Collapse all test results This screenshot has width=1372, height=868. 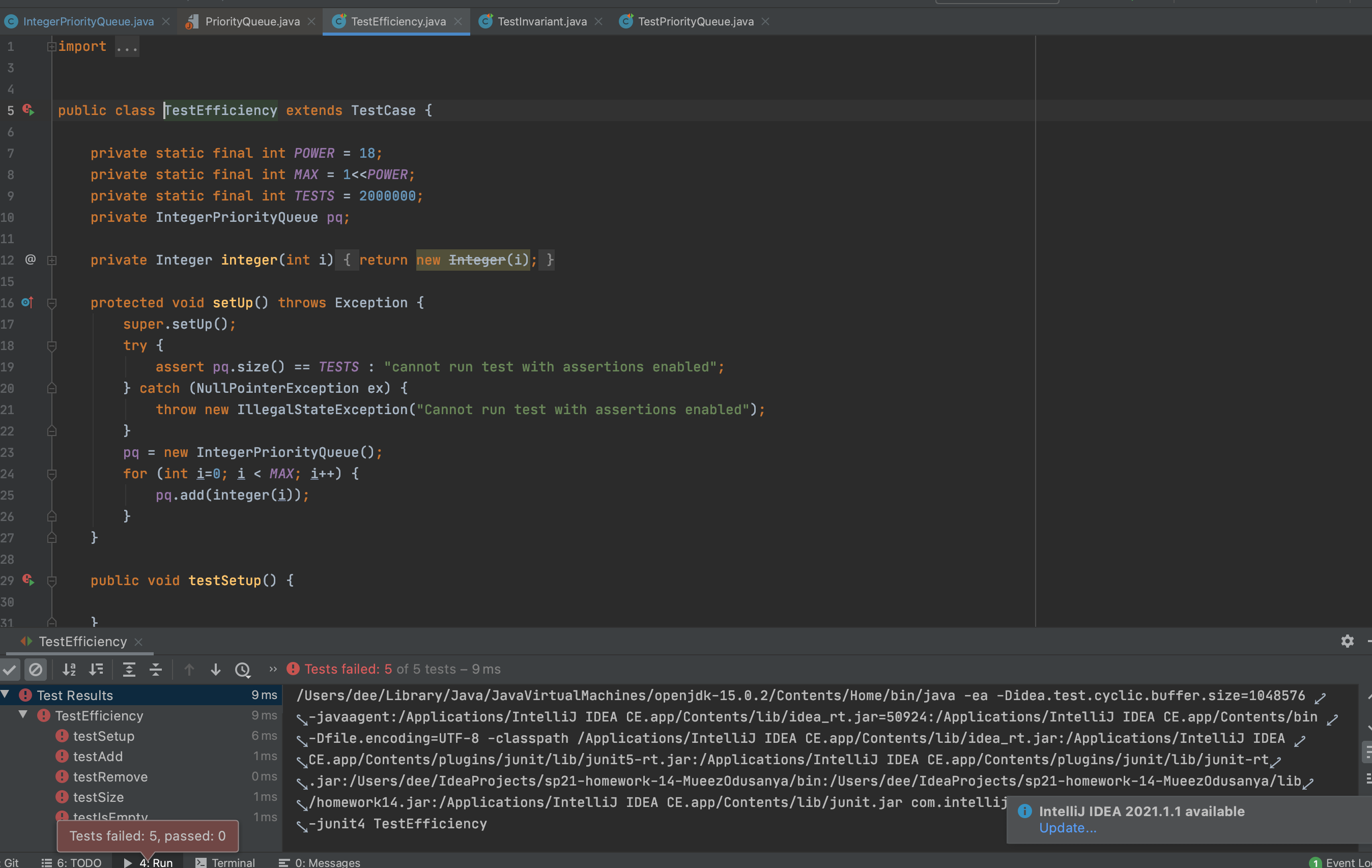[156, 669]
